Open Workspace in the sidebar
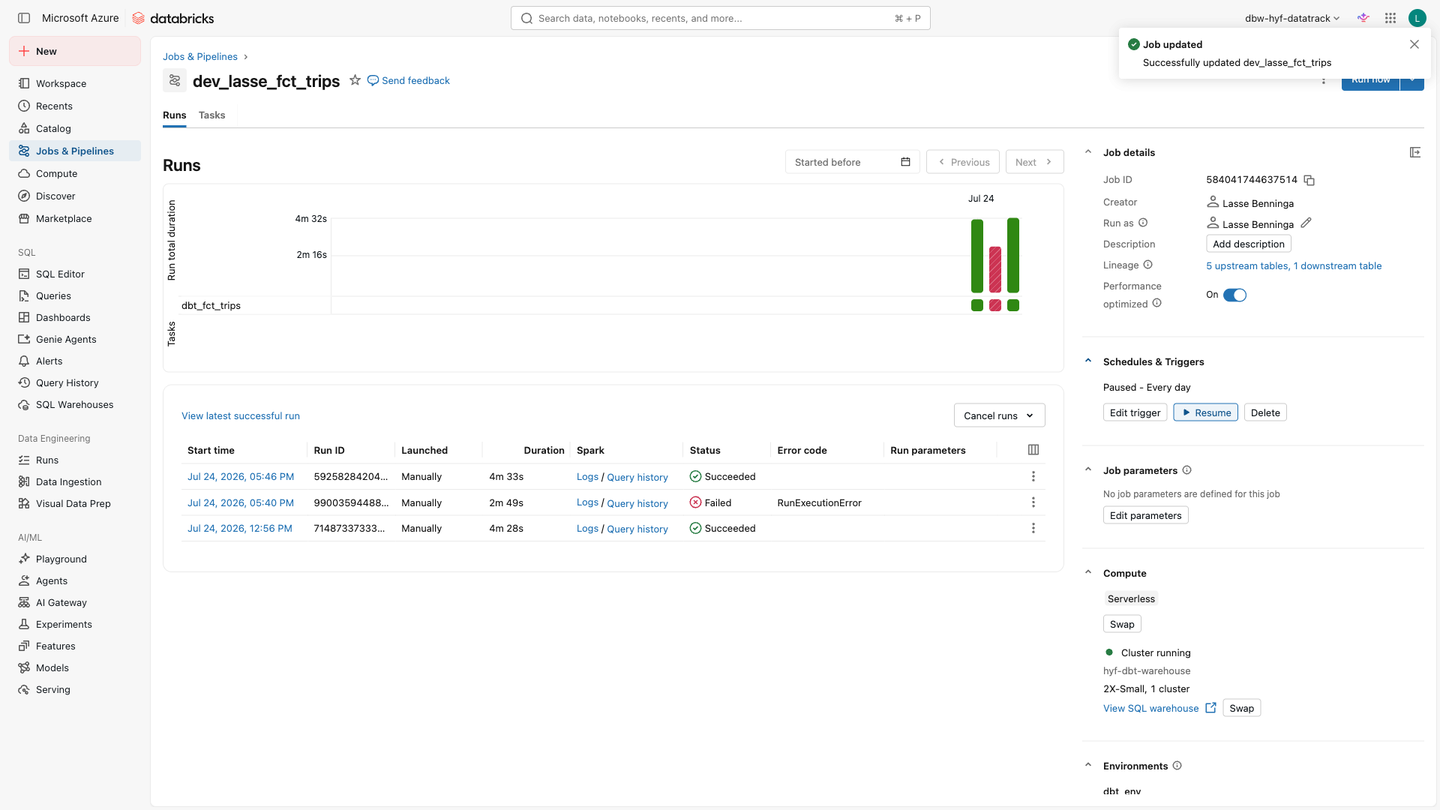 tap(75, 84)
